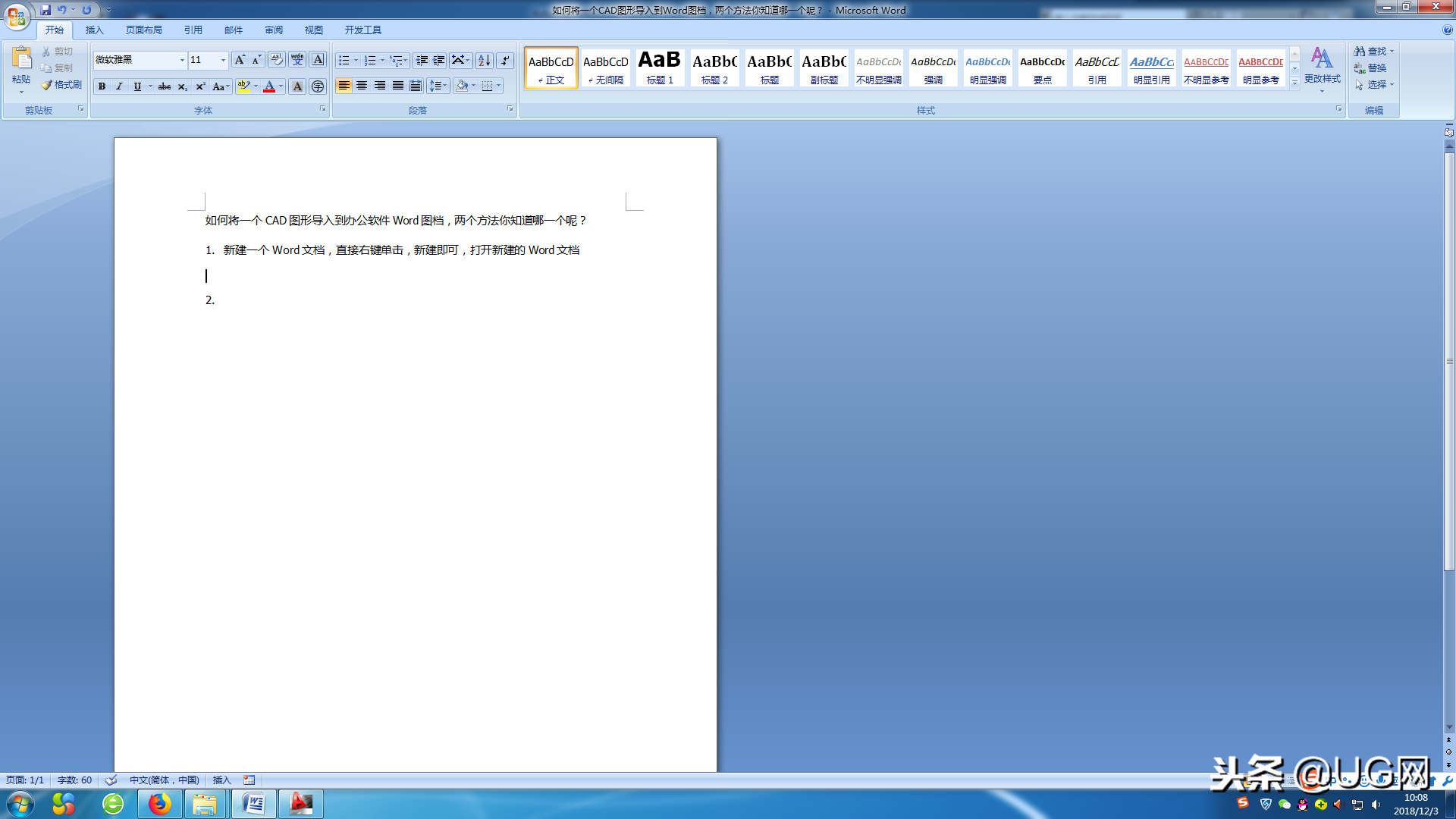Toggle Superscript formatting
Viewport: 1456px width, 819px height.
pos(200,86)
